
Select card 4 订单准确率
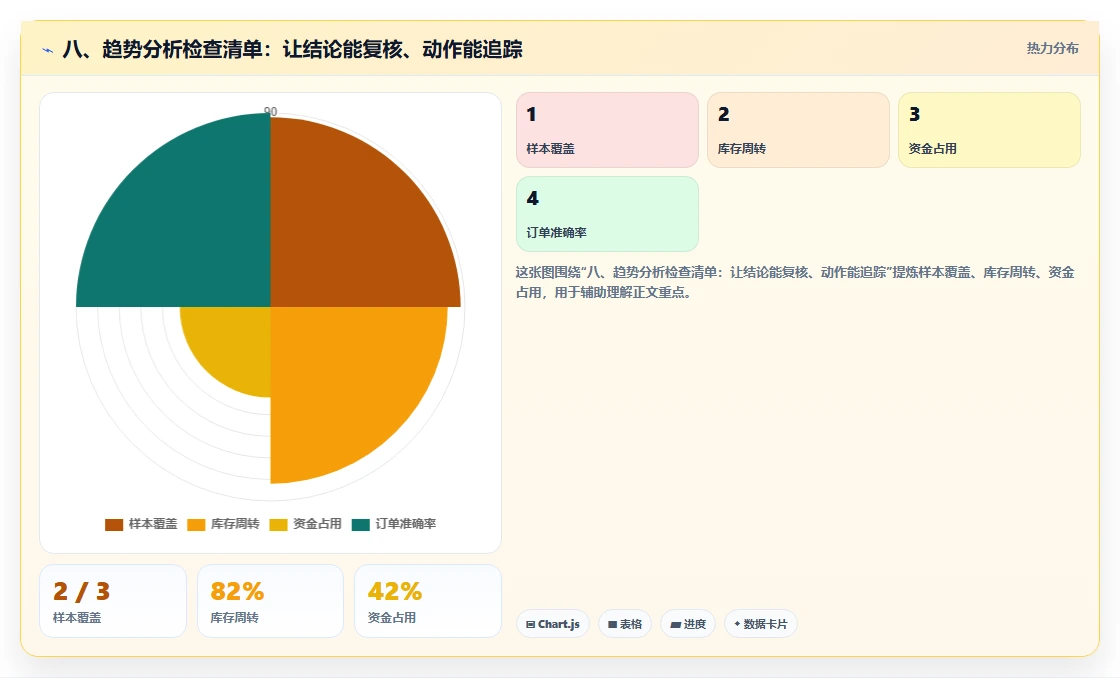click(x=607, y=214)
